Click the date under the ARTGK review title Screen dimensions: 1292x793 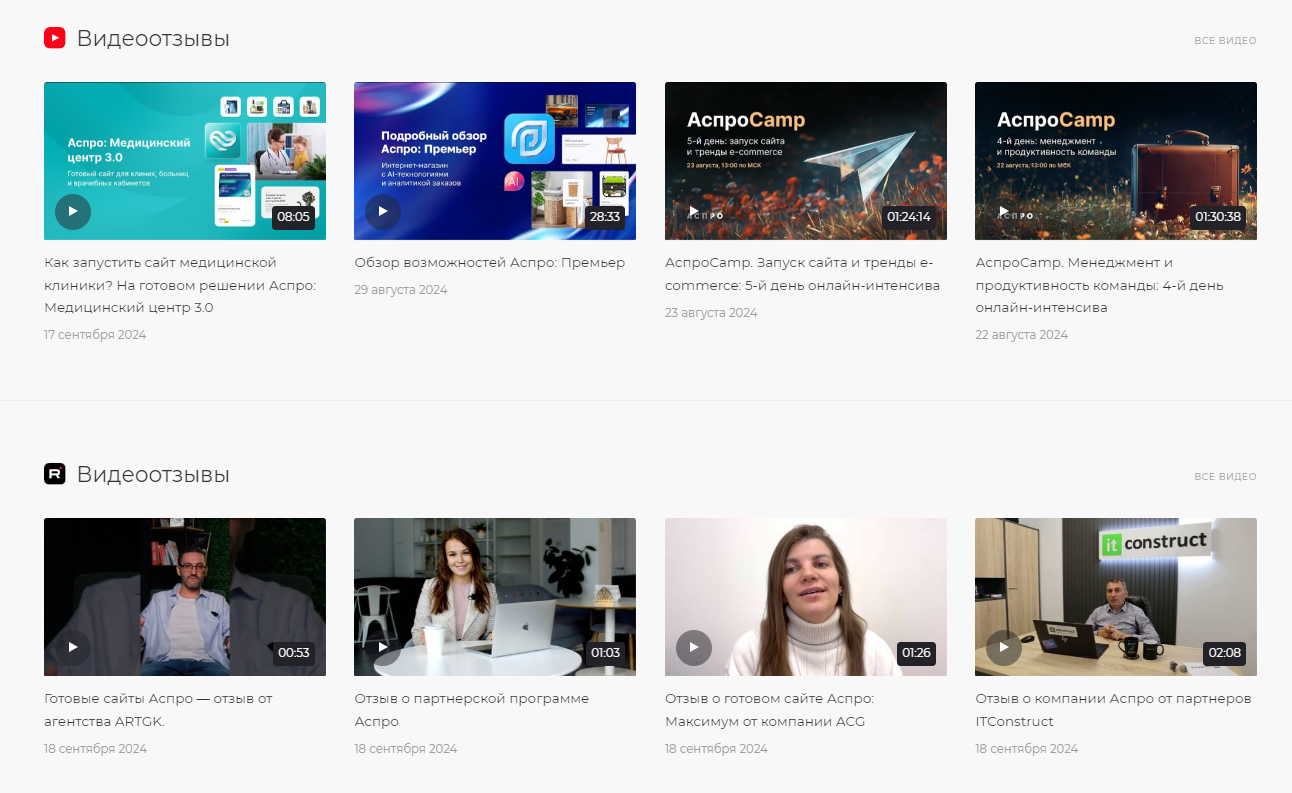[x=95, y=749]
